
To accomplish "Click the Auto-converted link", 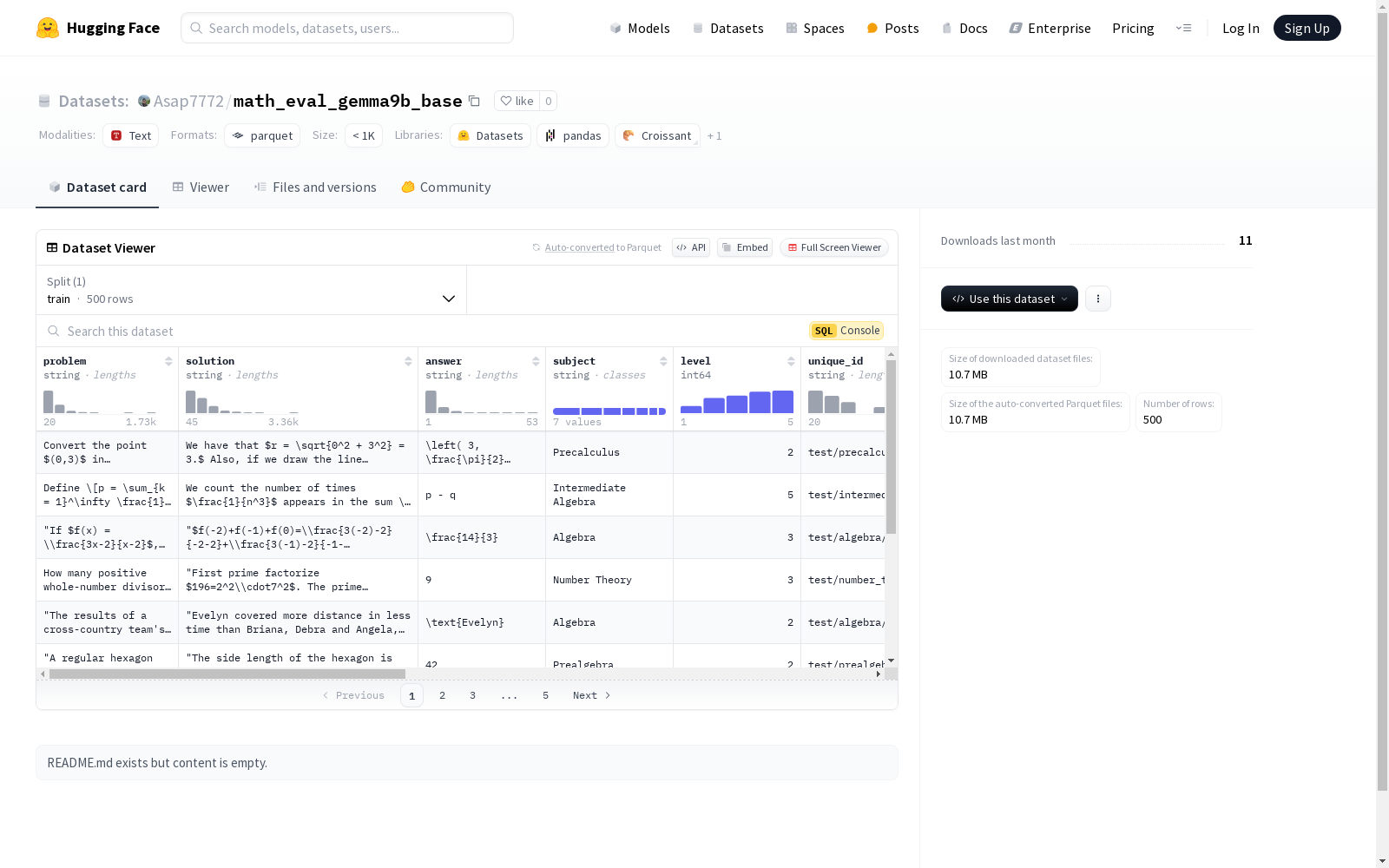I will pyautogui.click(x=579, y=247).
